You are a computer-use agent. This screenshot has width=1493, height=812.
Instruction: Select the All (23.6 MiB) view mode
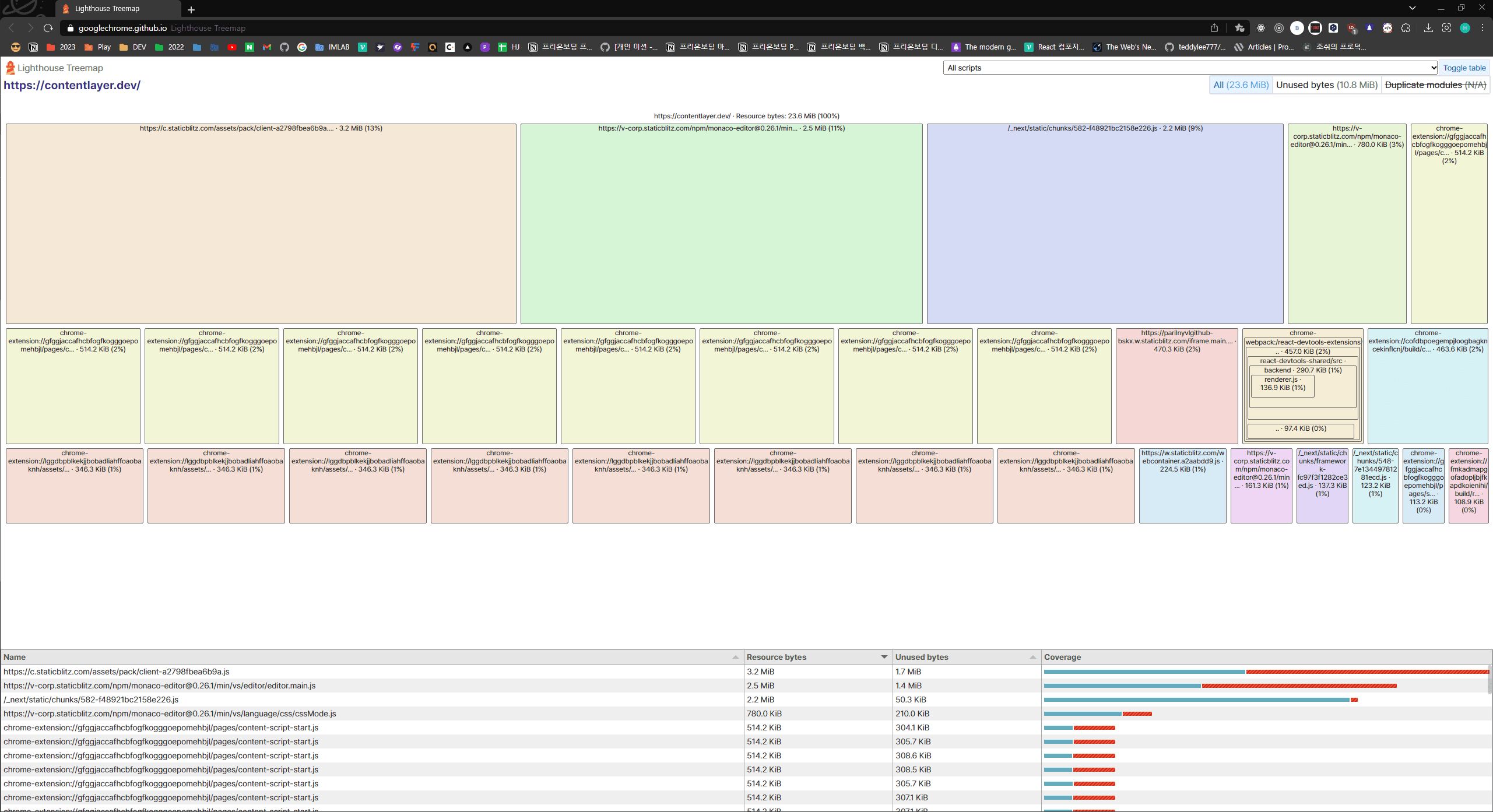pyautogui.click(x=1241, y=85)
